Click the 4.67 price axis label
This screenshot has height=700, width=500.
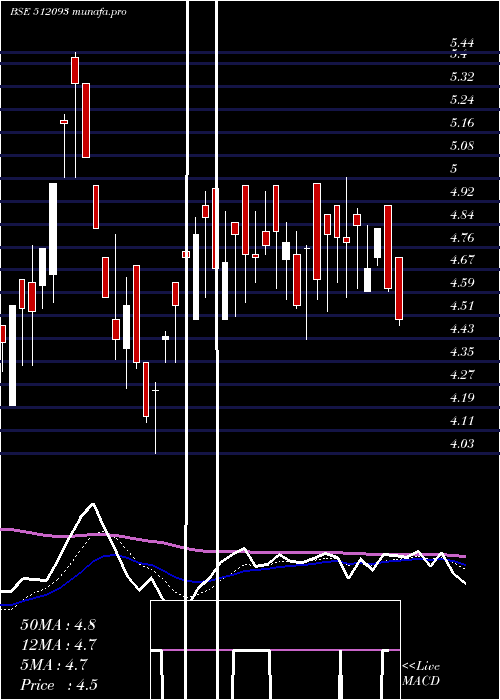pos(462,259)
